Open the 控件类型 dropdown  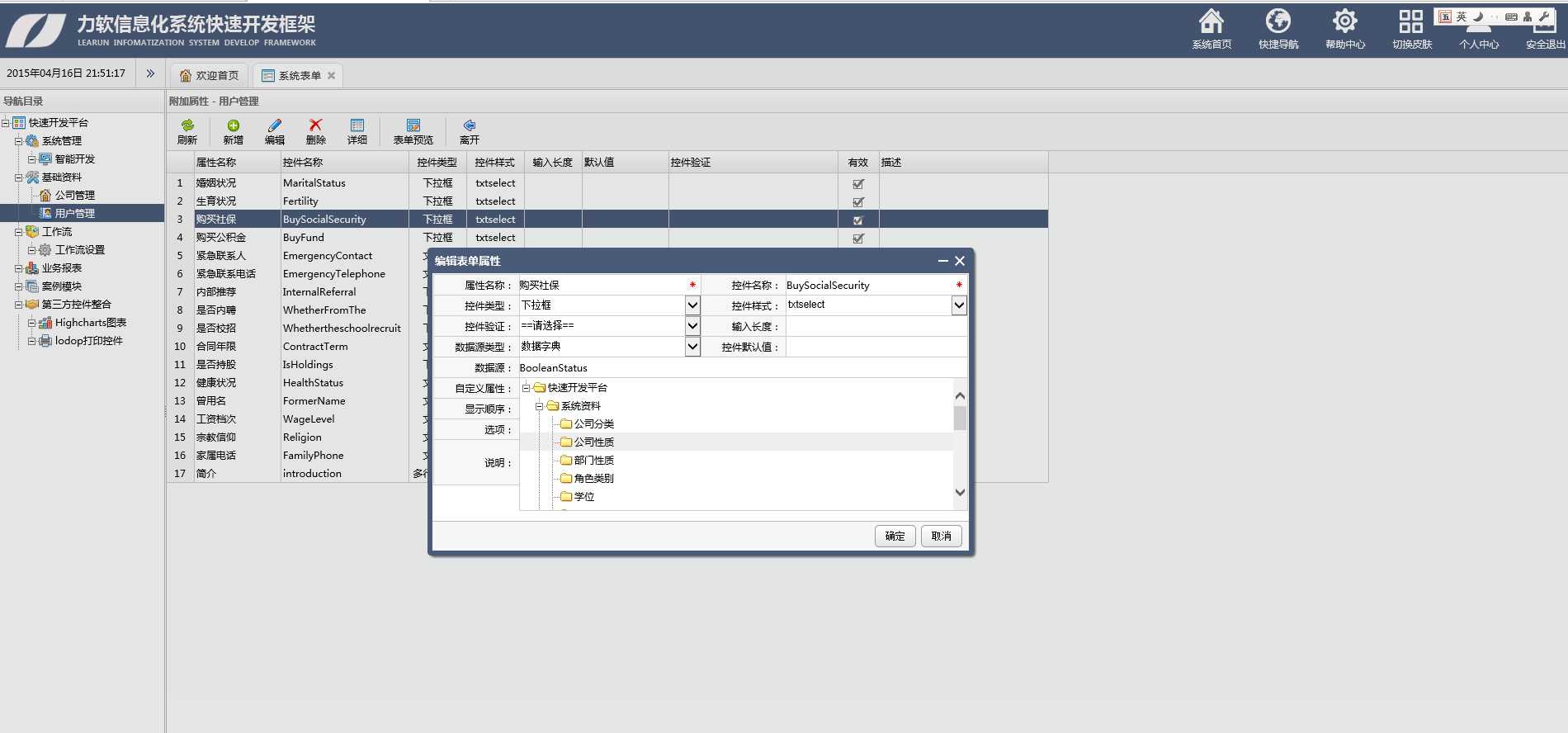point(692,305)
